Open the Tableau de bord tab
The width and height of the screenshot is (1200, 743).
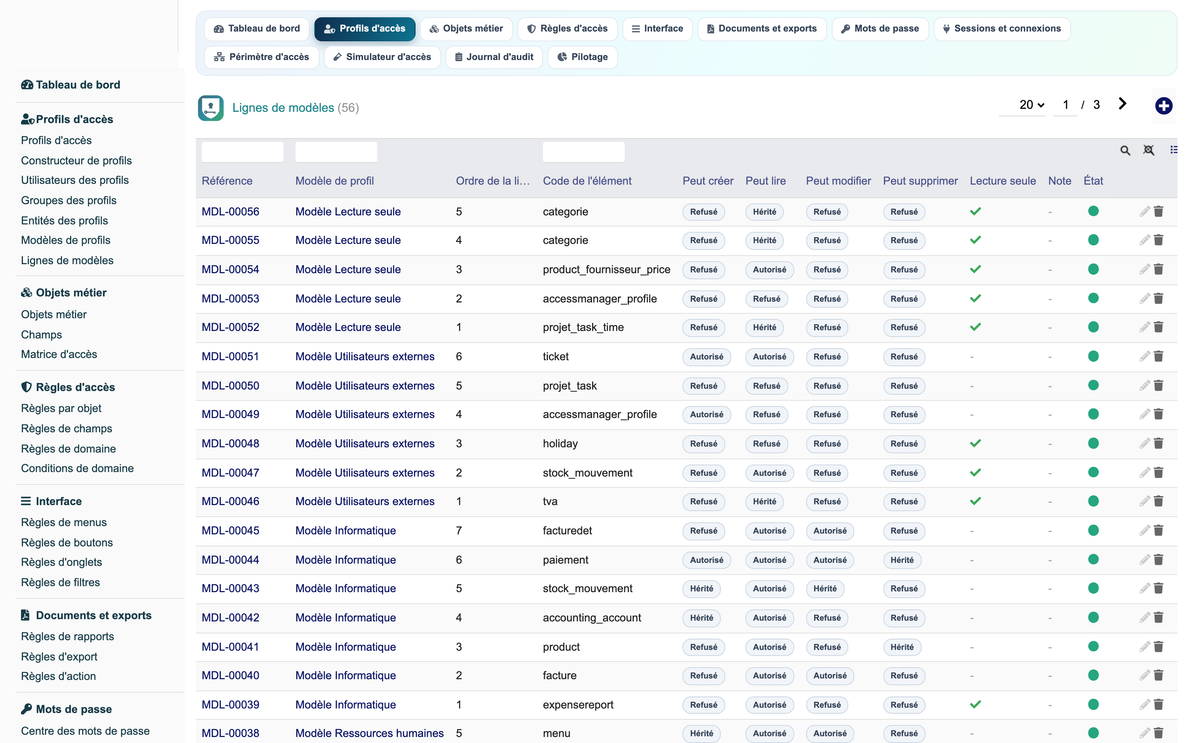(x=257, y=29)
